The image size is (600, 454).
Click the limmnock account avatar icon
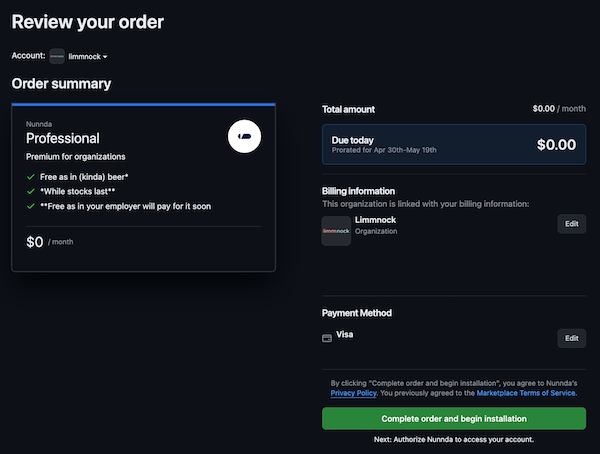pyautogui.click(x=57, y=56)
